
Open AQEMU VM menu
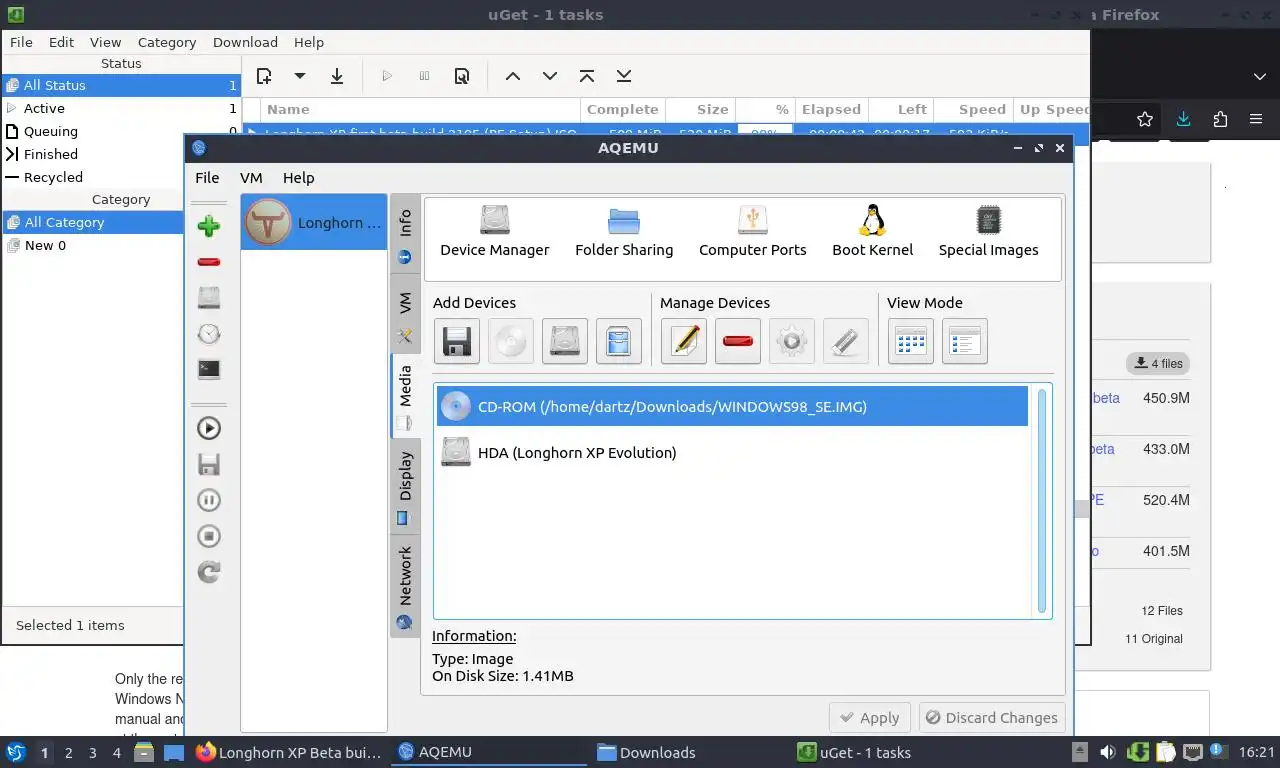tap(251, 177)
